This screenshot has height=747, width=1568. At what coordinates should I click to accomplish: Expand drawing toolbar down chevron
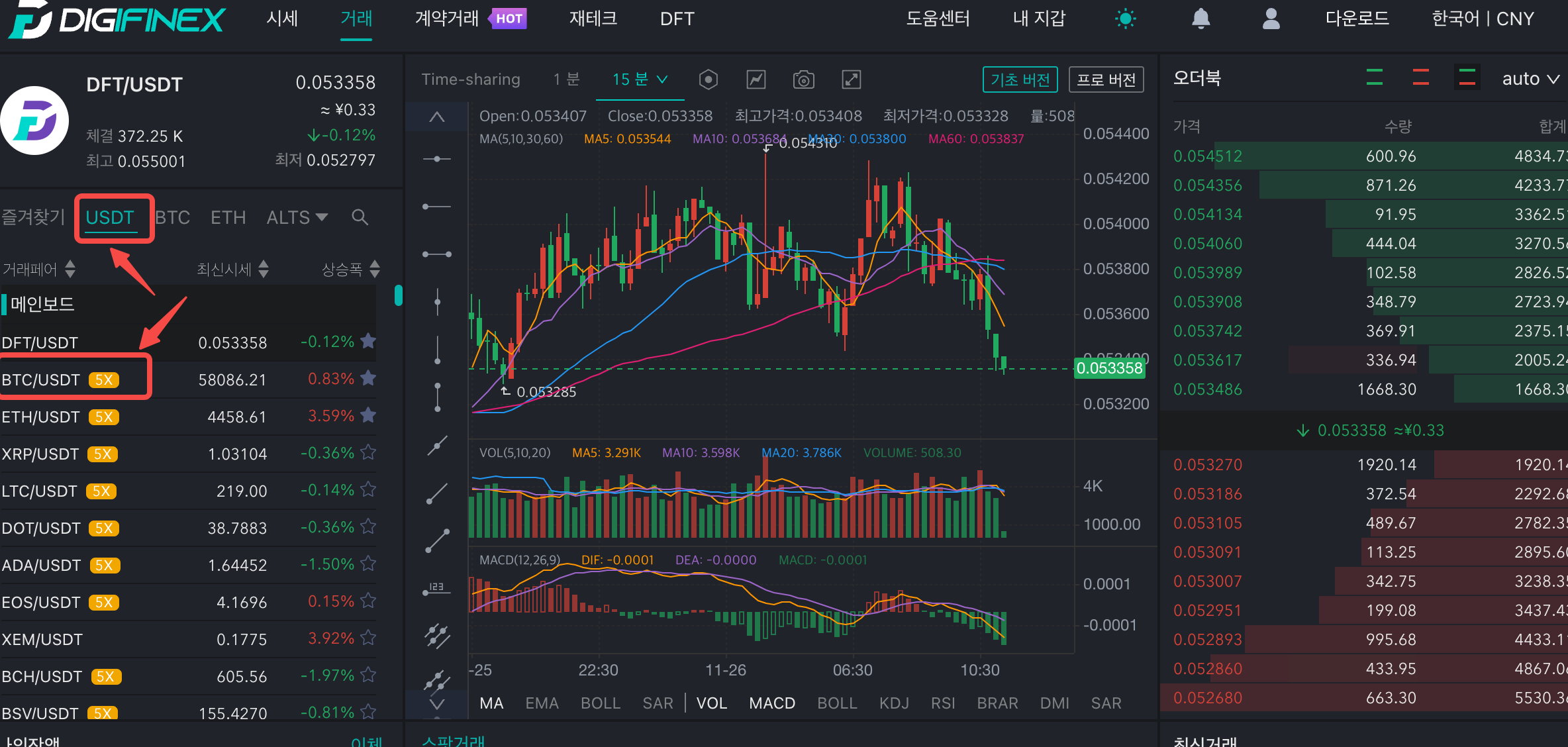click(x=437, y=704)
